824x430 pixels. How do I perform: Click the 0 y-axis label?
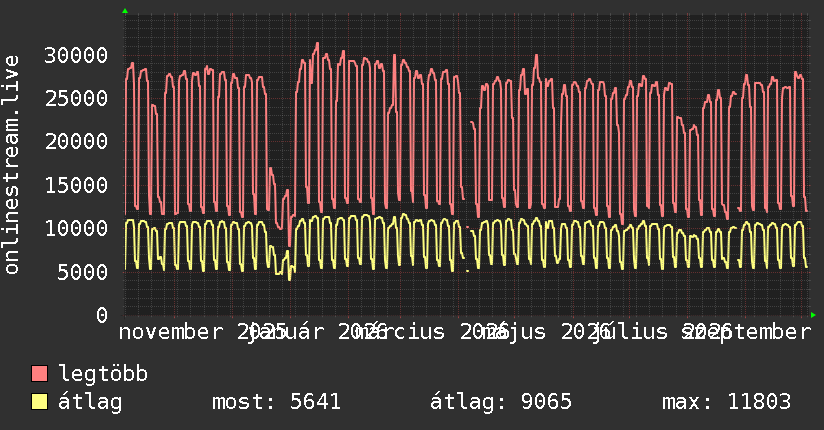pos(102,315)
